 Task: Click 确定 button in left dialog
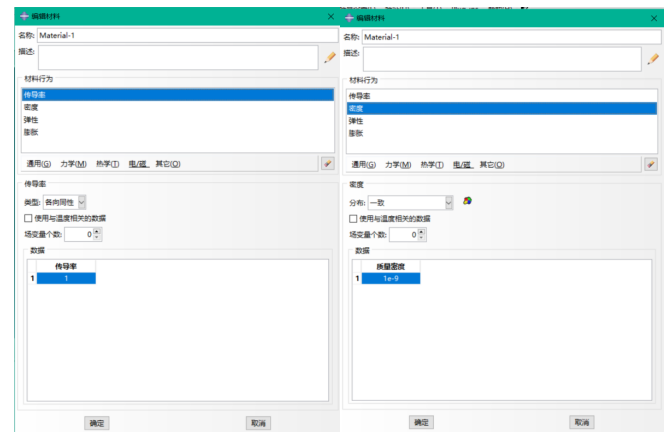pos(97,423)
